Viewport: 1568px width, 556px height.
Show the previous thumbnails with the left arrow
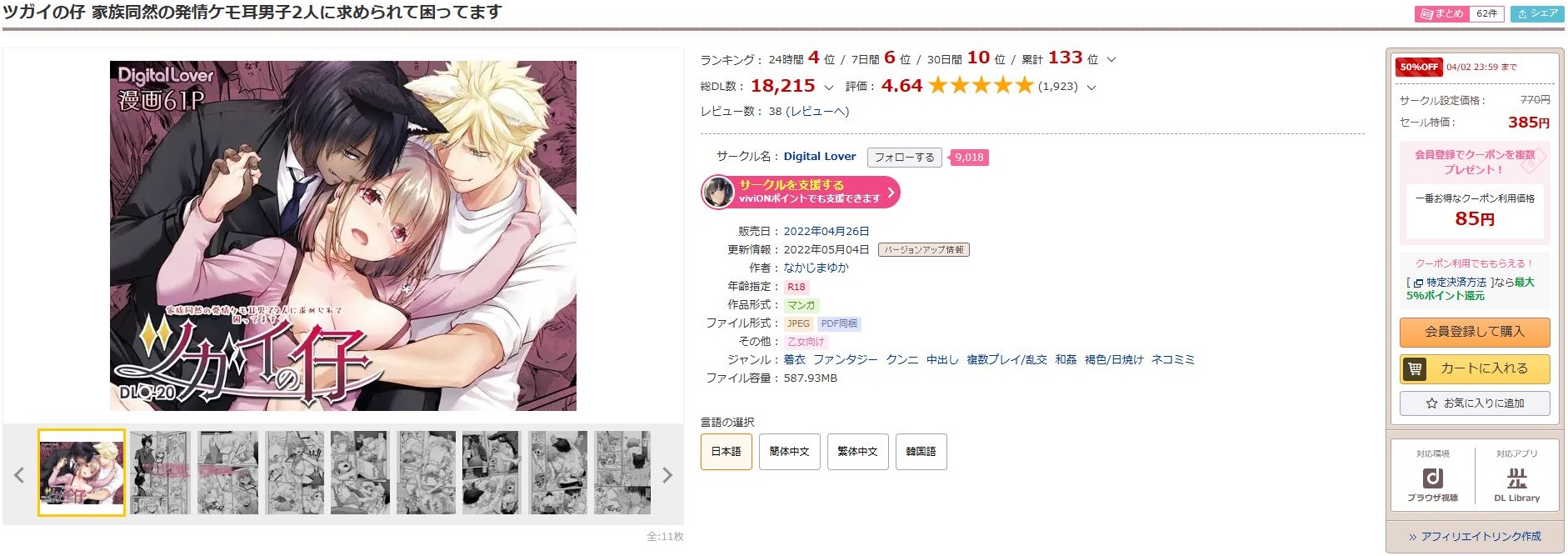click(19, 475)
